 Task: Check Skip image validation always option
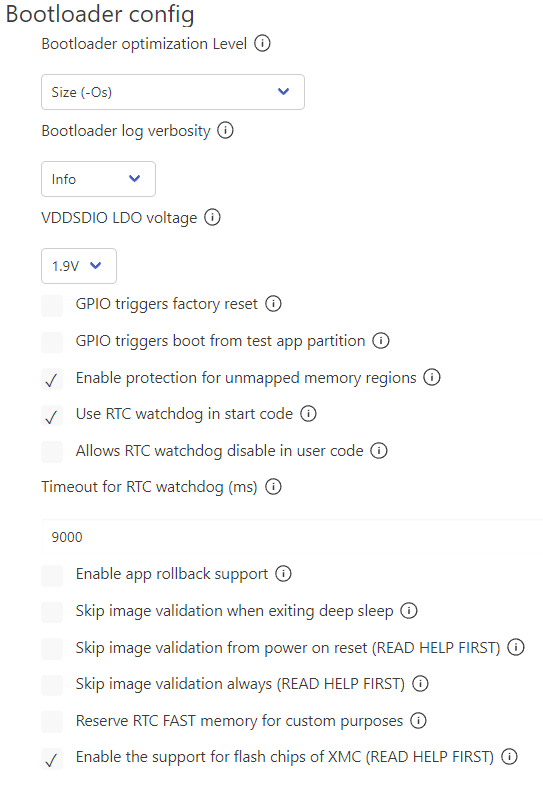52,685
